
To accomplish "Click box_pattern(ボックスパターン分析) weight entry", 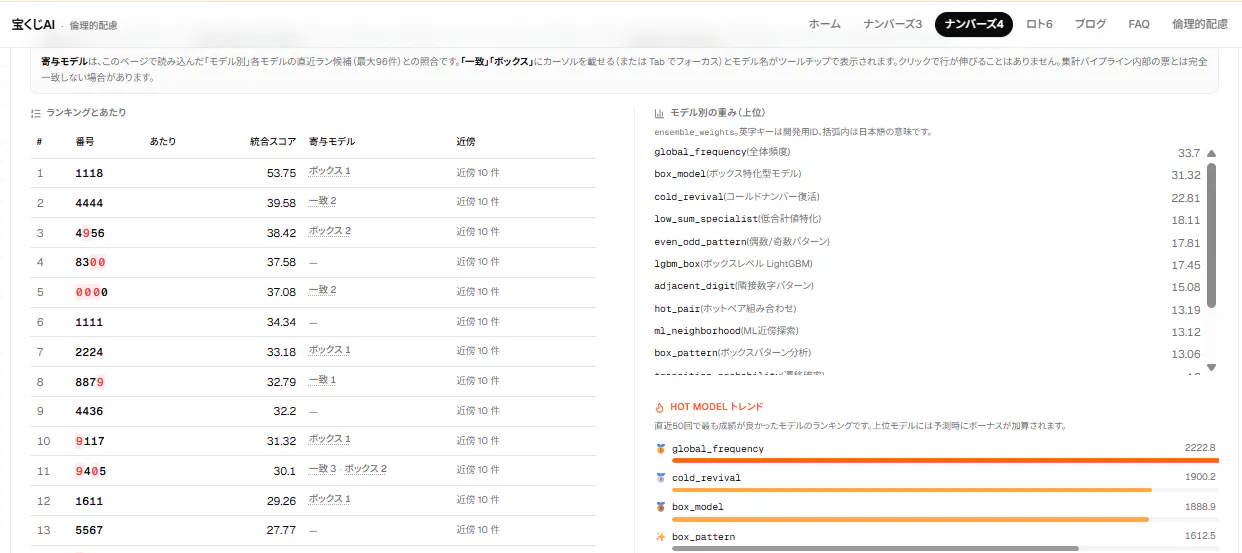I will 733,353.
